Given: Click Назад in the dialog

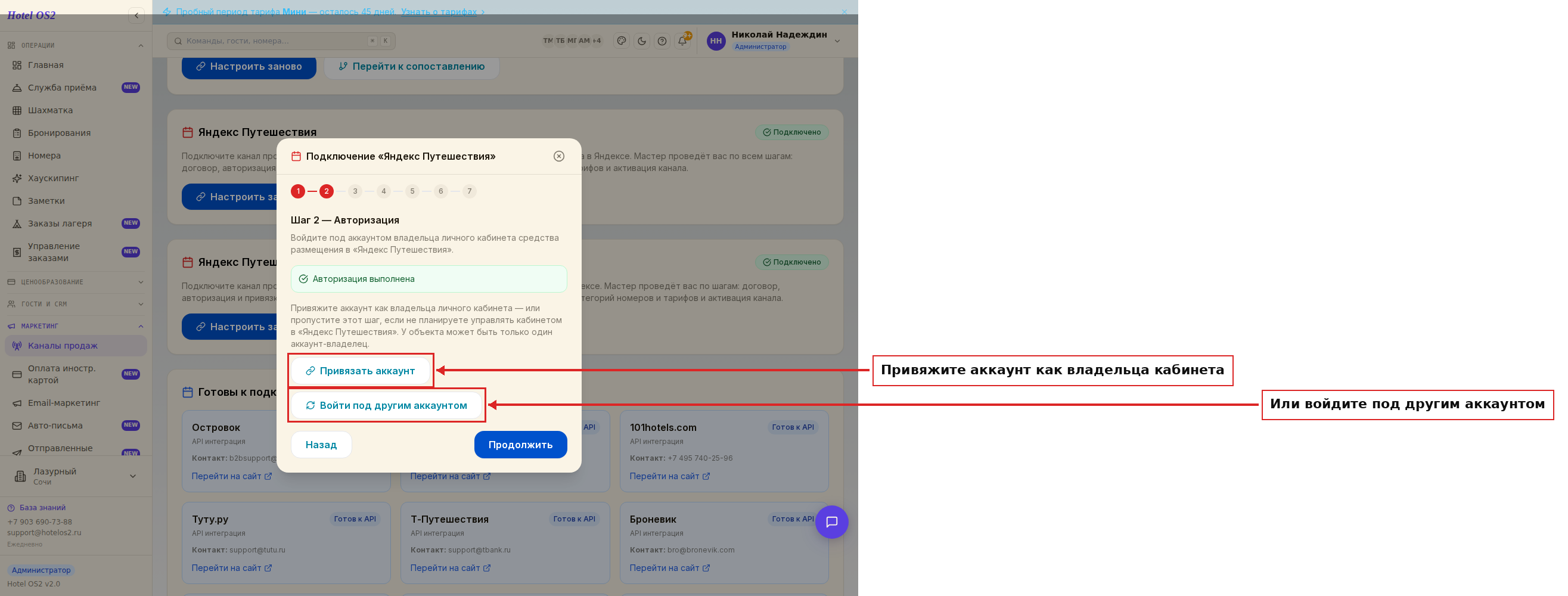Looking at the screenshot, I should (321, 445).
